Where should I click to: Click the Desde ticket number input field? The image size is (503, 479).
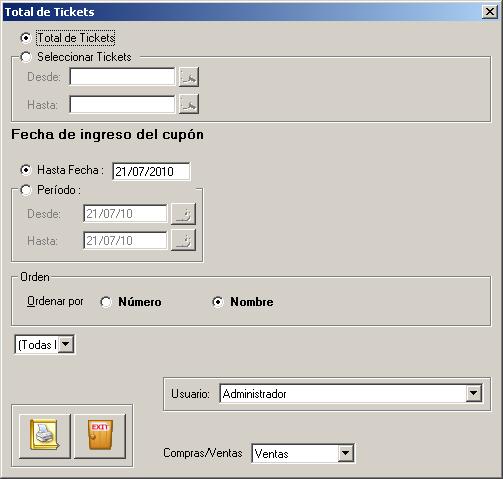[x=122, y=77]
